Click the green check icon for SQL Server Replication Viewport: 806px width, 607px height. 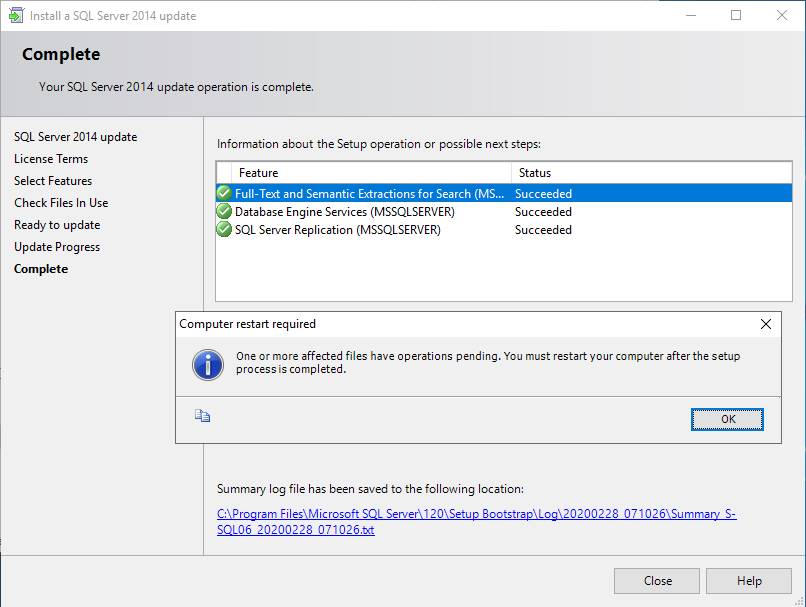coord(224,229)
